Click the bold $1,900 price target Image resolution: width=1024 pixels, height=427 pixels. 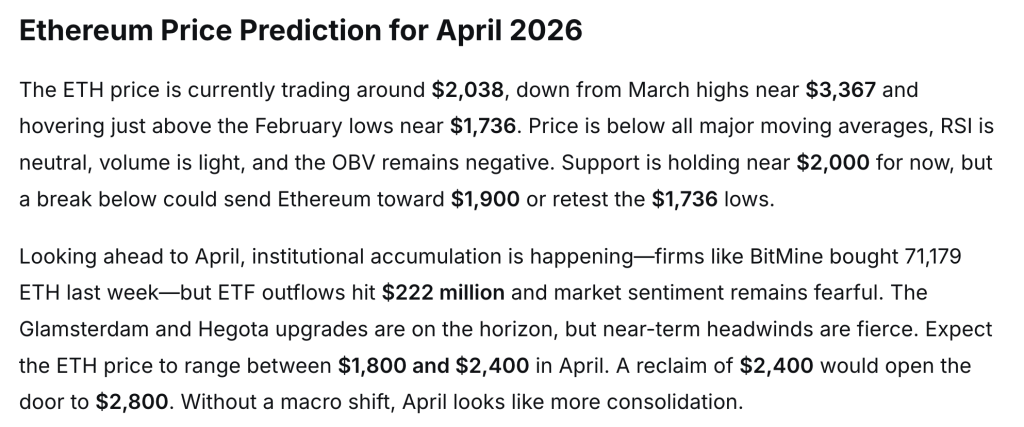[x=485, y=198]
